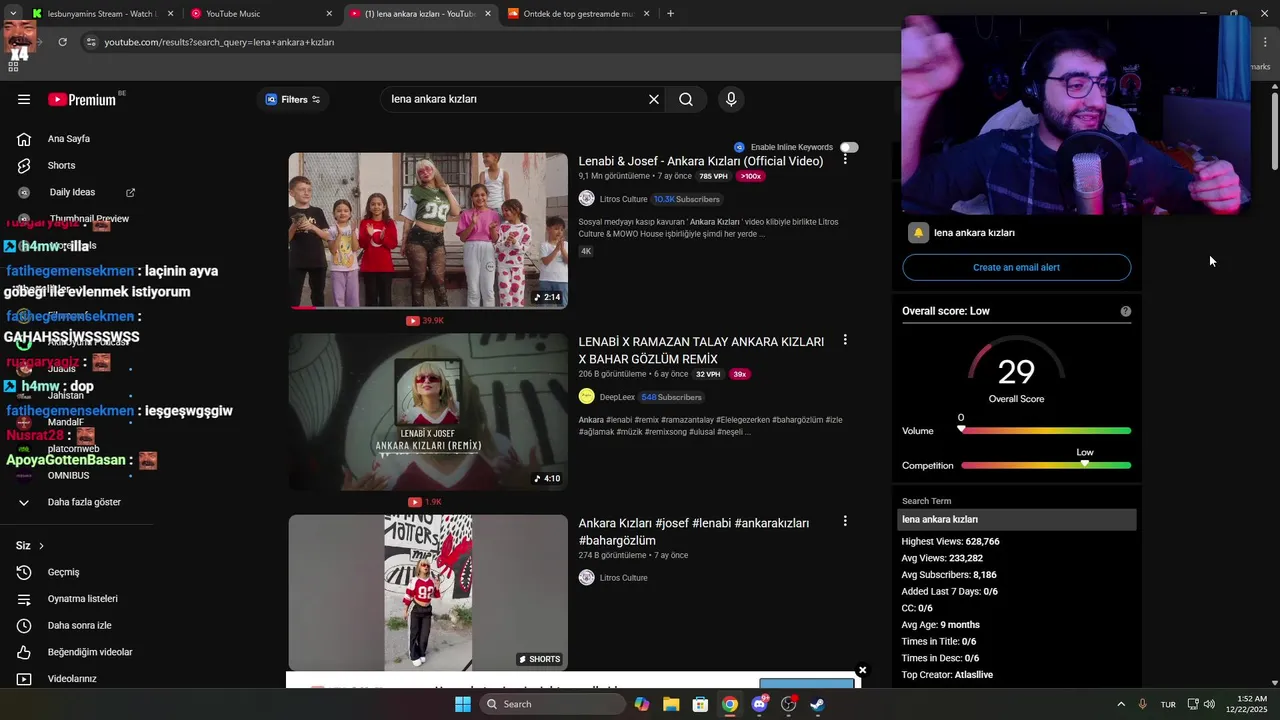The image size is (1280, 720).
Task: Click 785 VPH badge on first result
Action: click(713, 176)
